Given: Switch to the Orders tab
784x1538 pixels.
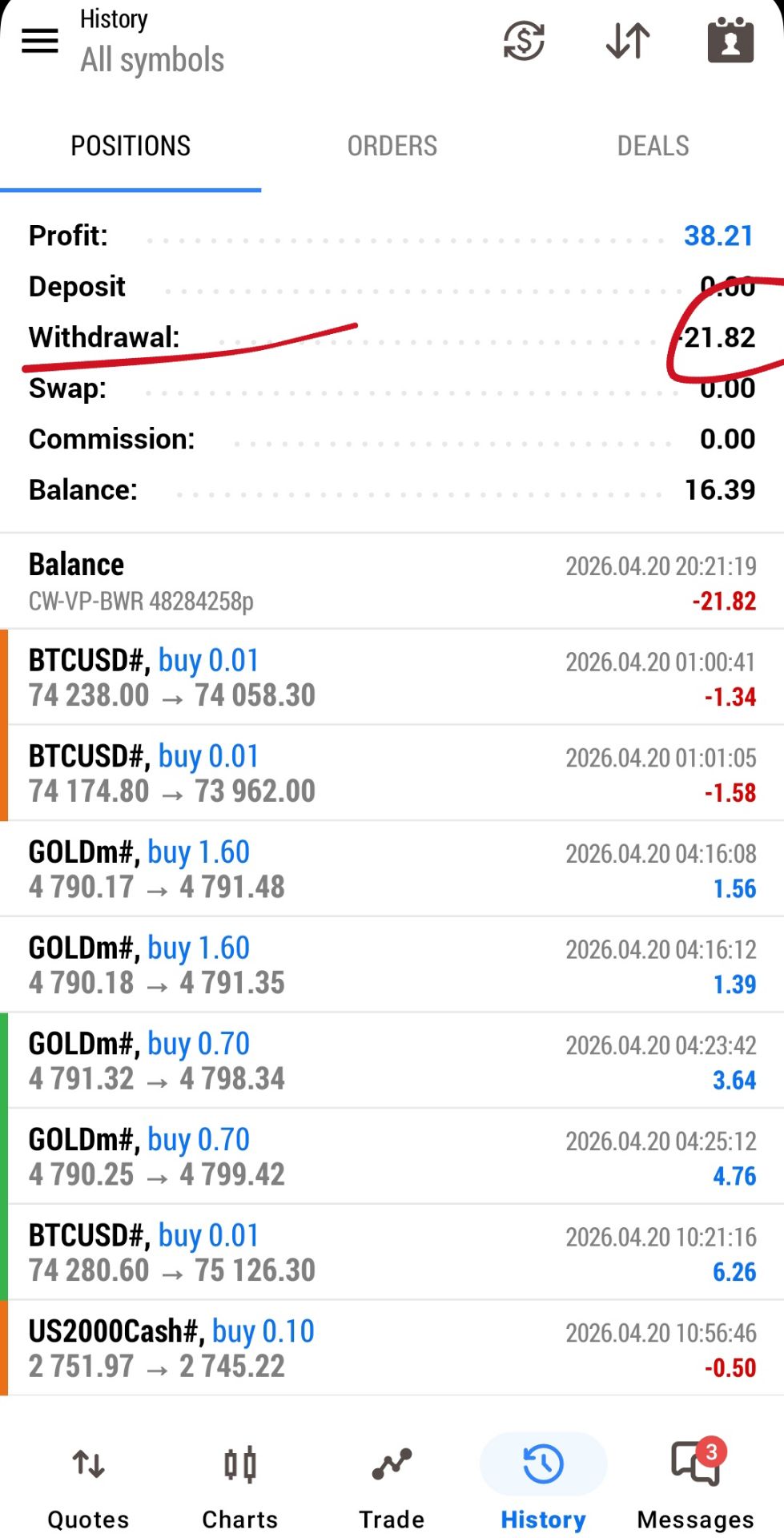Looking at the screenshot, I should 392,146.
